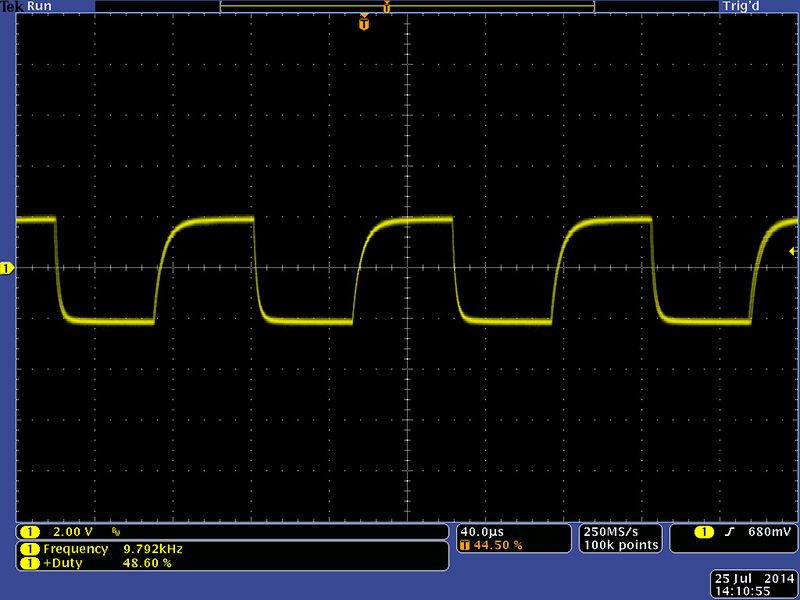Select the Frequency 9.792kHz measurement readout
This screenshot has height=600, width=800.
tap(113, 549)
